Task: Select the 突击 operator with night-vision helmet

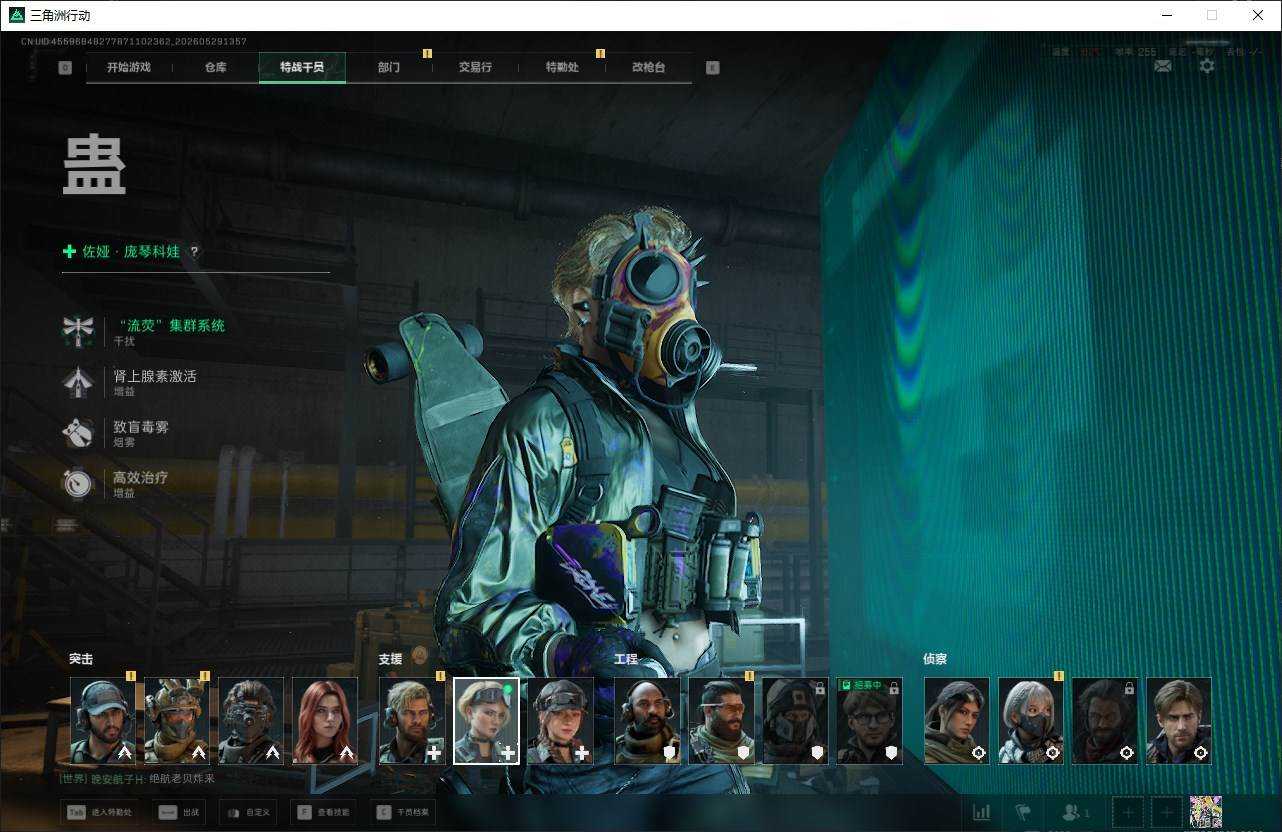Action: [251, 721]
